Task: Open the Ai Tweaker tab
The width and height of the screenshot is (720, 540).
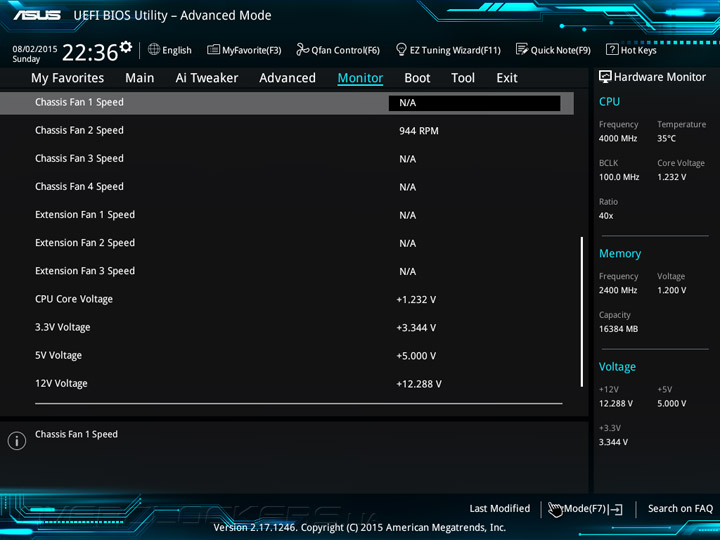Action: coord(207,78)
